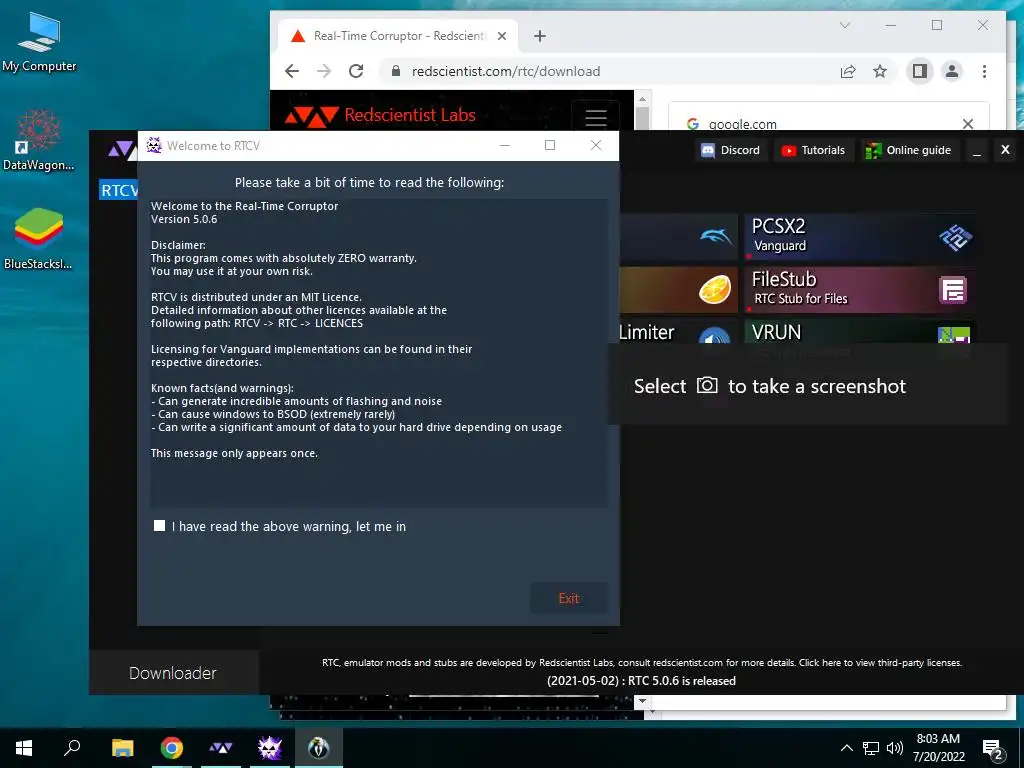Open the network tray icon
The width and height of the screenshot is (1024, 768).
(x=871, y=748)
